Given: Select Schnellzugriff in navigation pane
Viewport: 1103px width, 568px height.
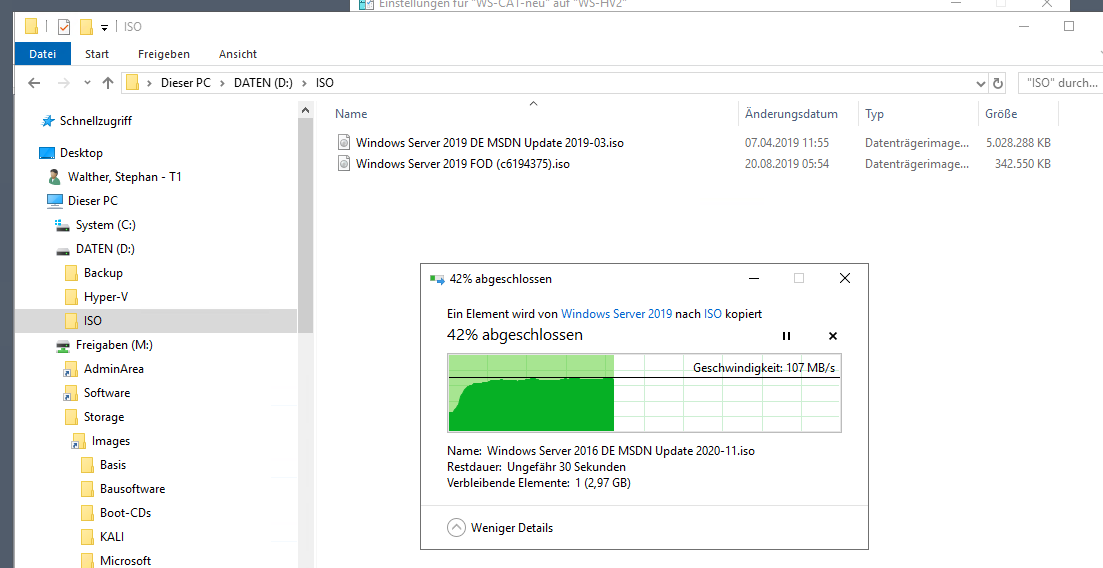Looking at the screenshot, I should tap(96, 121).
